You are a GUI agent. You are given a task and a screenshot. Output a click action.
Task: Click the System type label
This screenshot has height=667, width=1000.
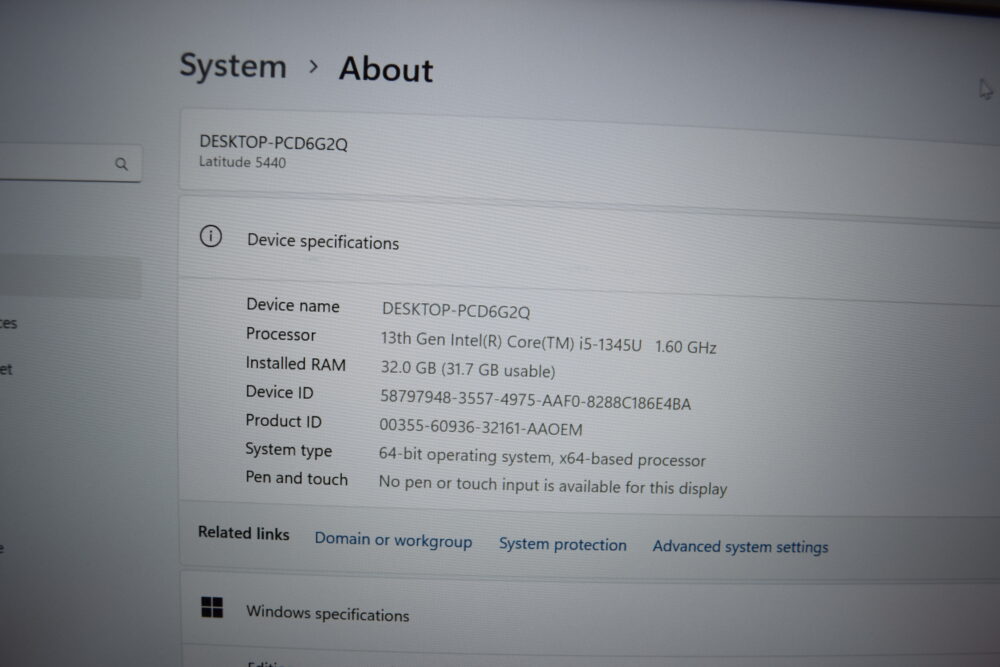coord(289,450)
